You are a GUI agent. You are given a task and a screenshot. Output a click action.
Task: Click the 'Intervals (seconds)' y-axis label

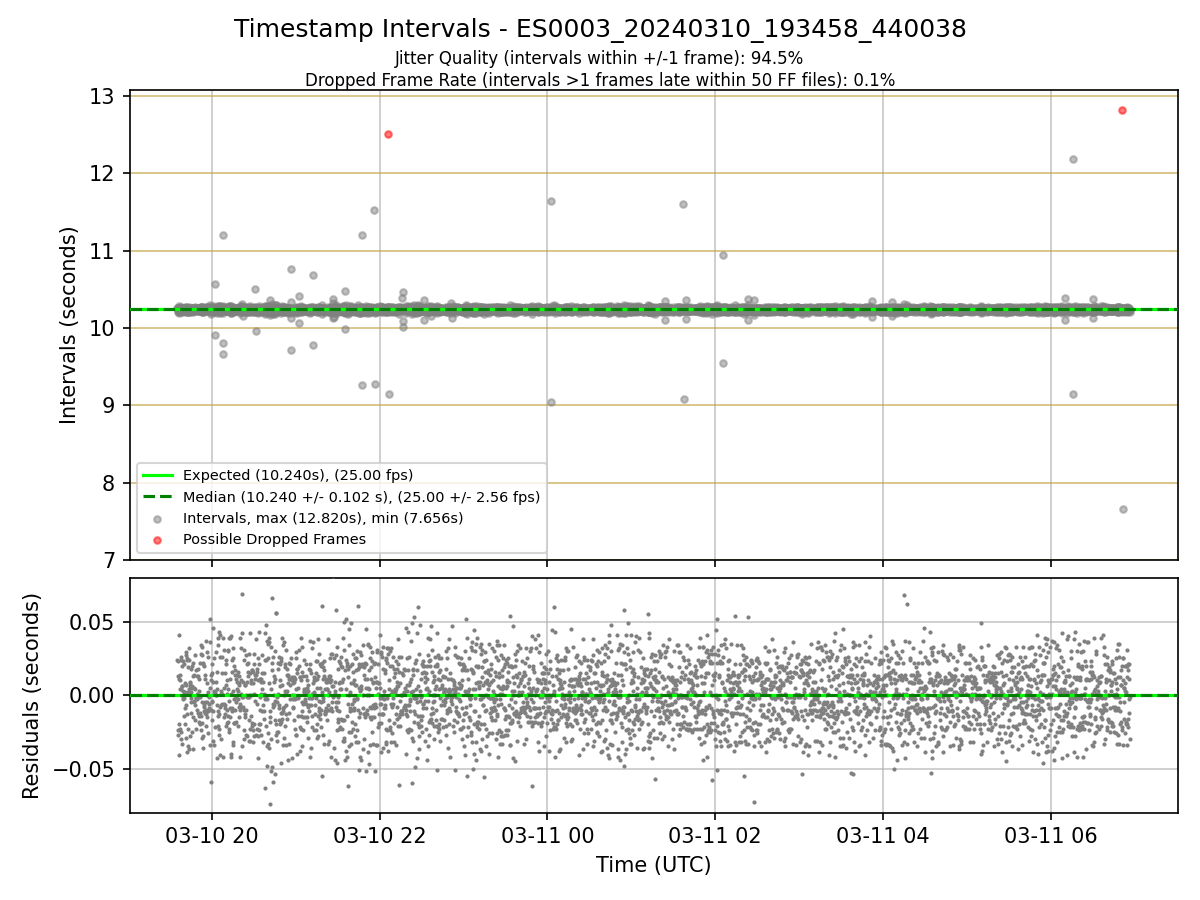click(69, 325)
